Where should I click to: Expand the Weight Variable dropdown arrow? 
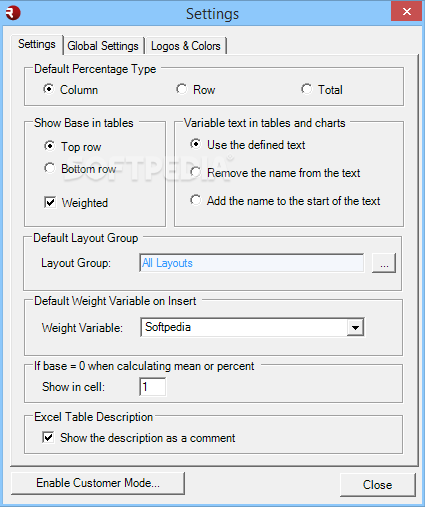(x=355, y=327)
